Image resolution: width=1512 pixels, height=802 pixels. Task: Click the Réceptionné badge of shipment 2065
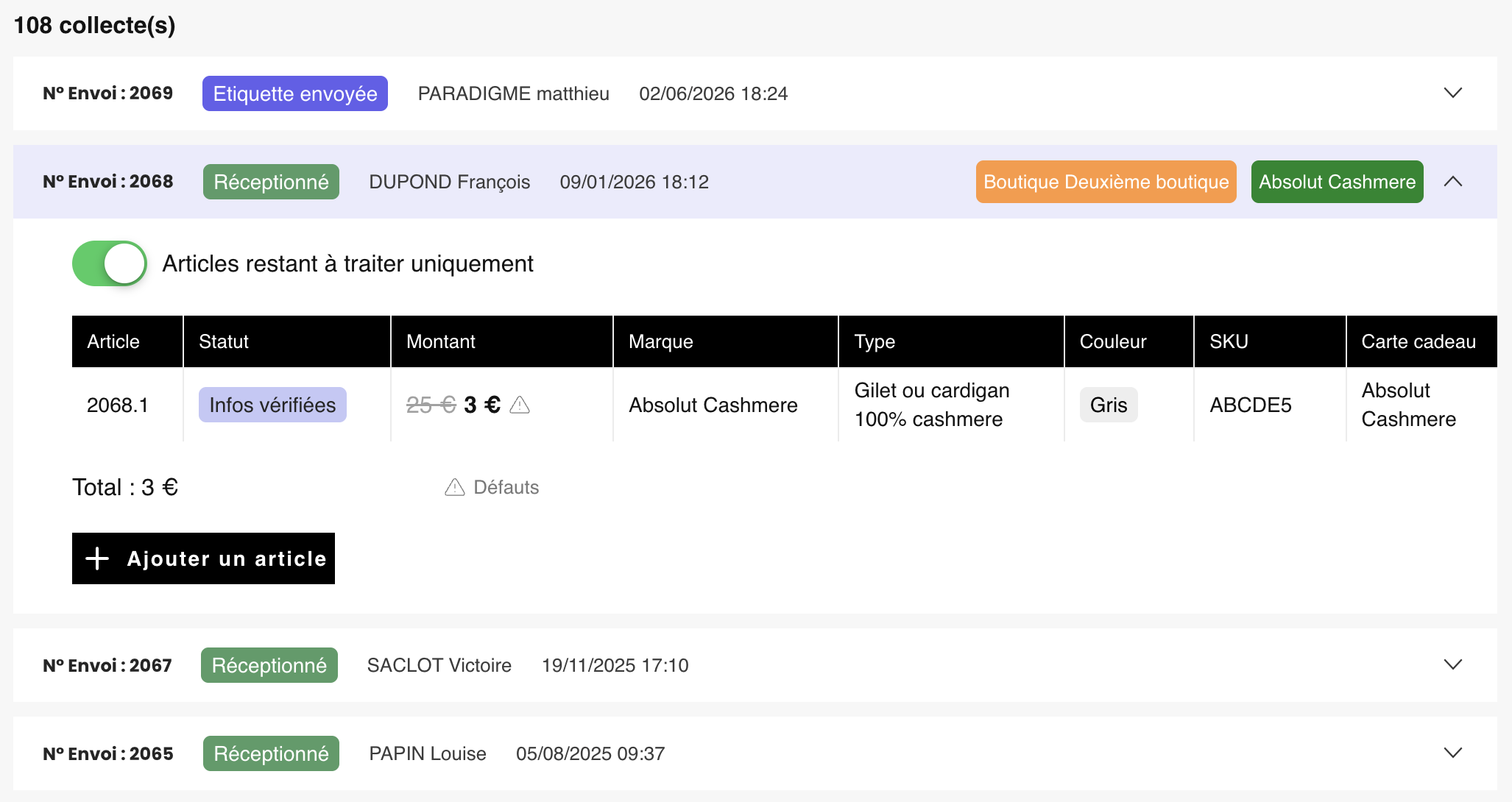point(271,753)
